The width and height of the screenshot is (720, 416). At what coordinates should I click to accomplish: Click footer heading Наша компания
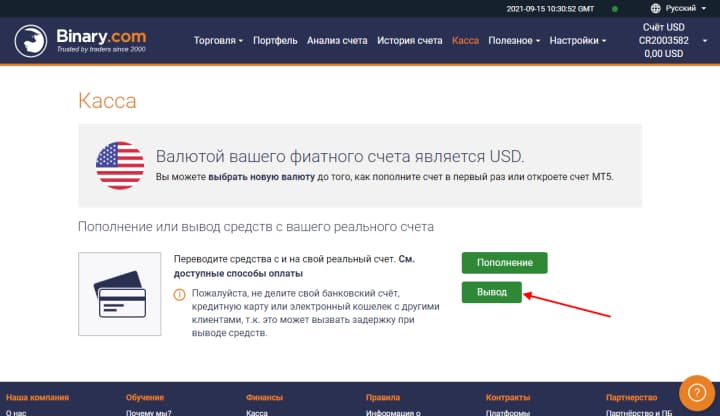coord(38,397)
